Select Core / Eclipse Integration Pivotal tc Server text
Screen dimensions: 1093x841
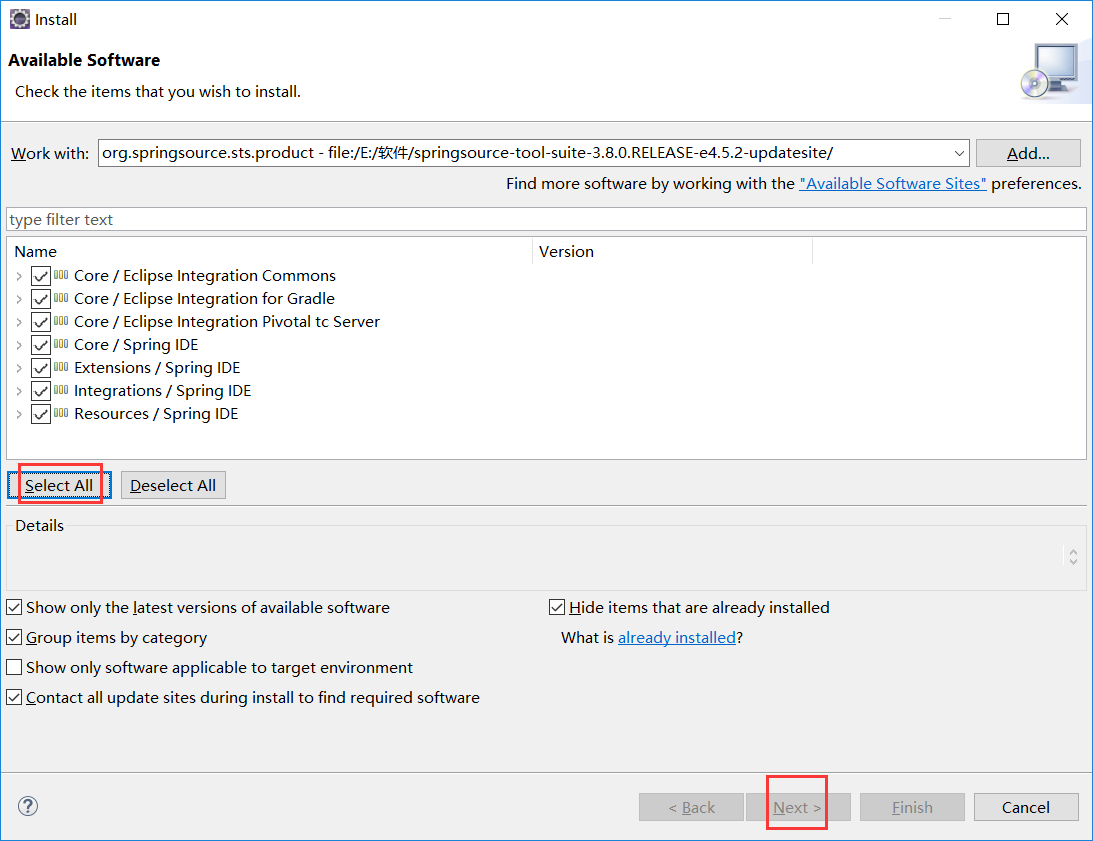tap(227, 322)
